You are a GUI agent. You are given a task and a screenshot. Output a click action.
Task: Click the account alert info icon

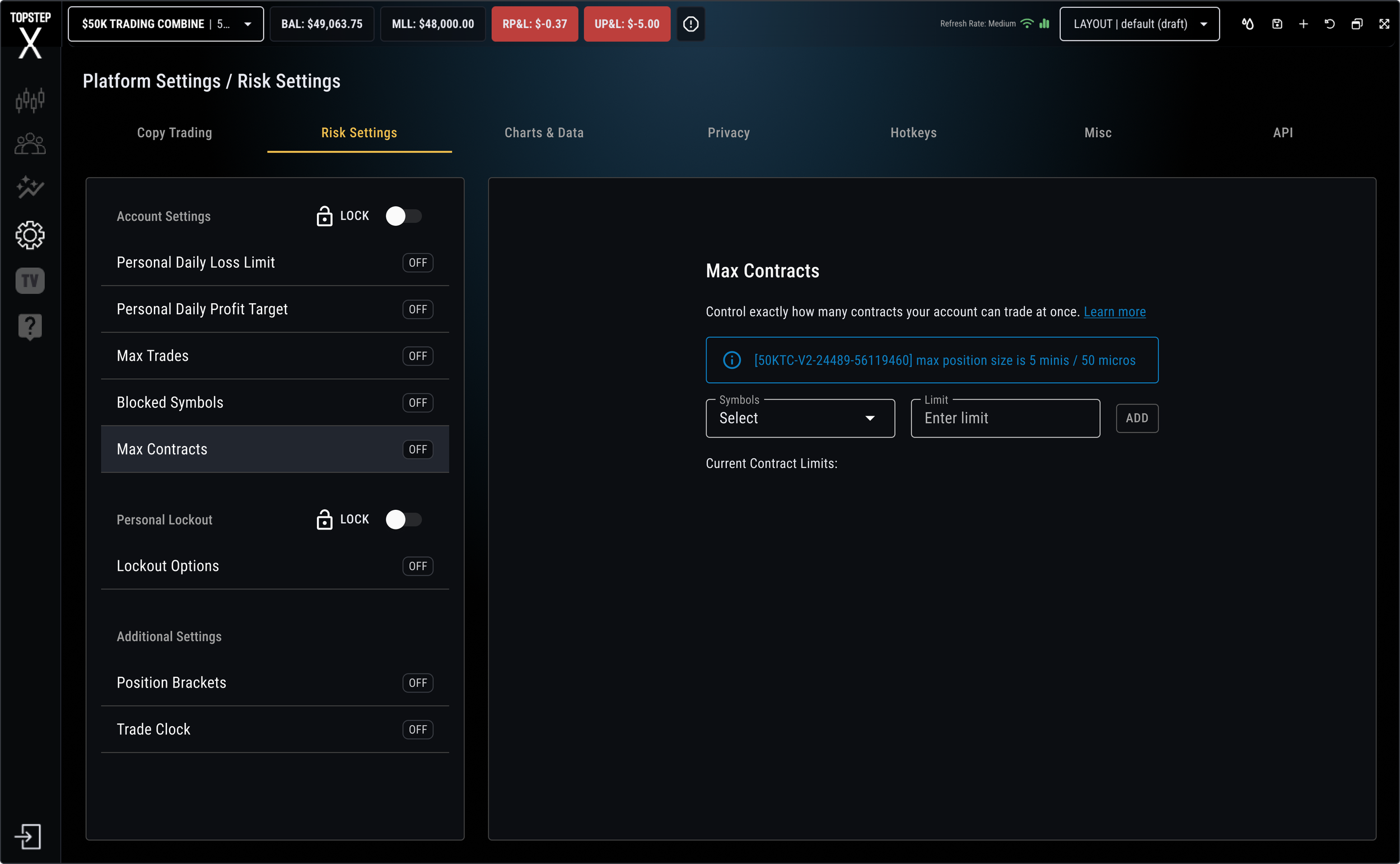(x=690, y=24)
